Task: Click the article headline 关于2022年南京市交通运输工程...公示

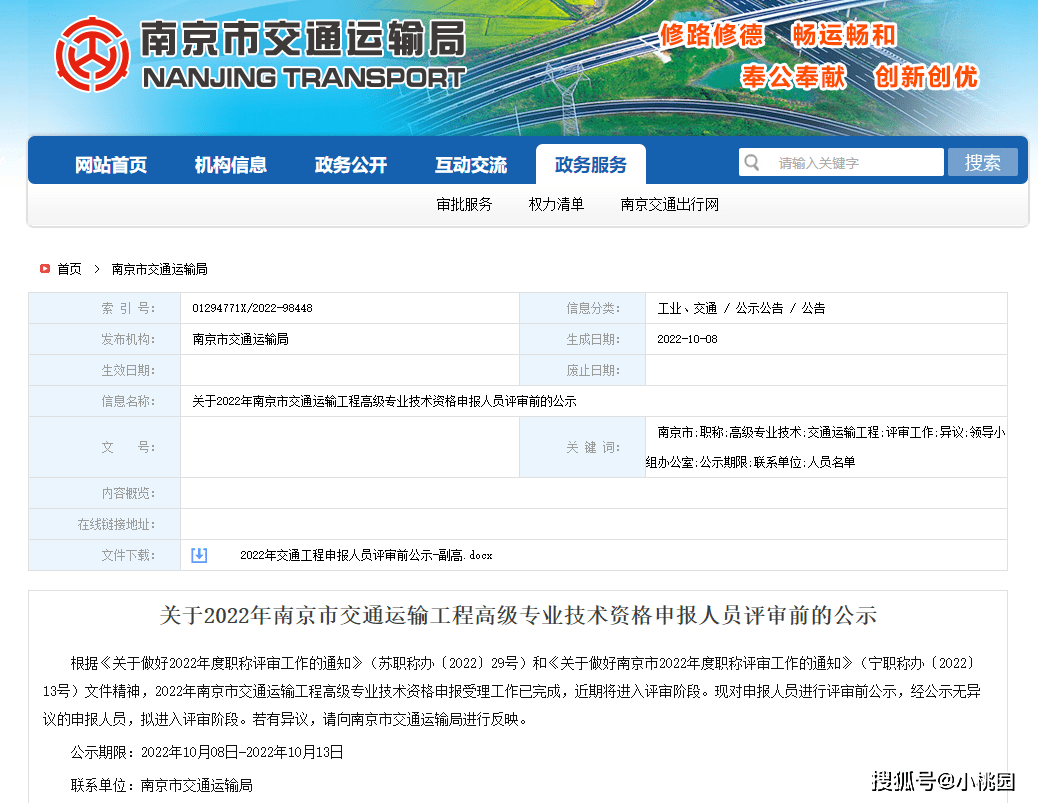Action: (518, 615)
